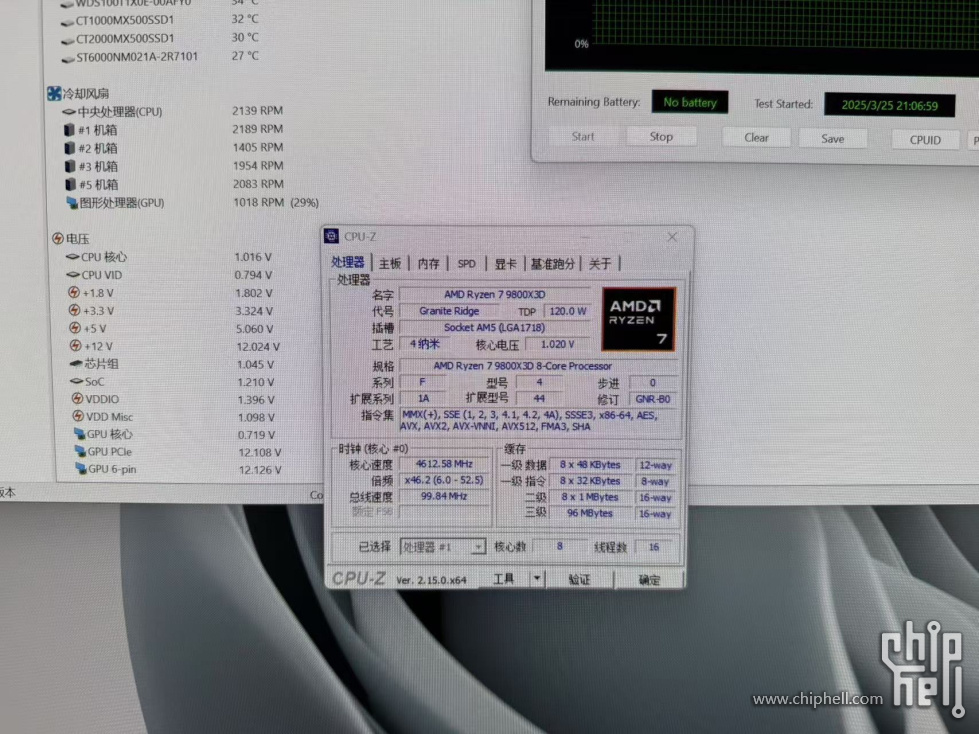Click the VDD Misc voltage icon

[x=78, y=416]
